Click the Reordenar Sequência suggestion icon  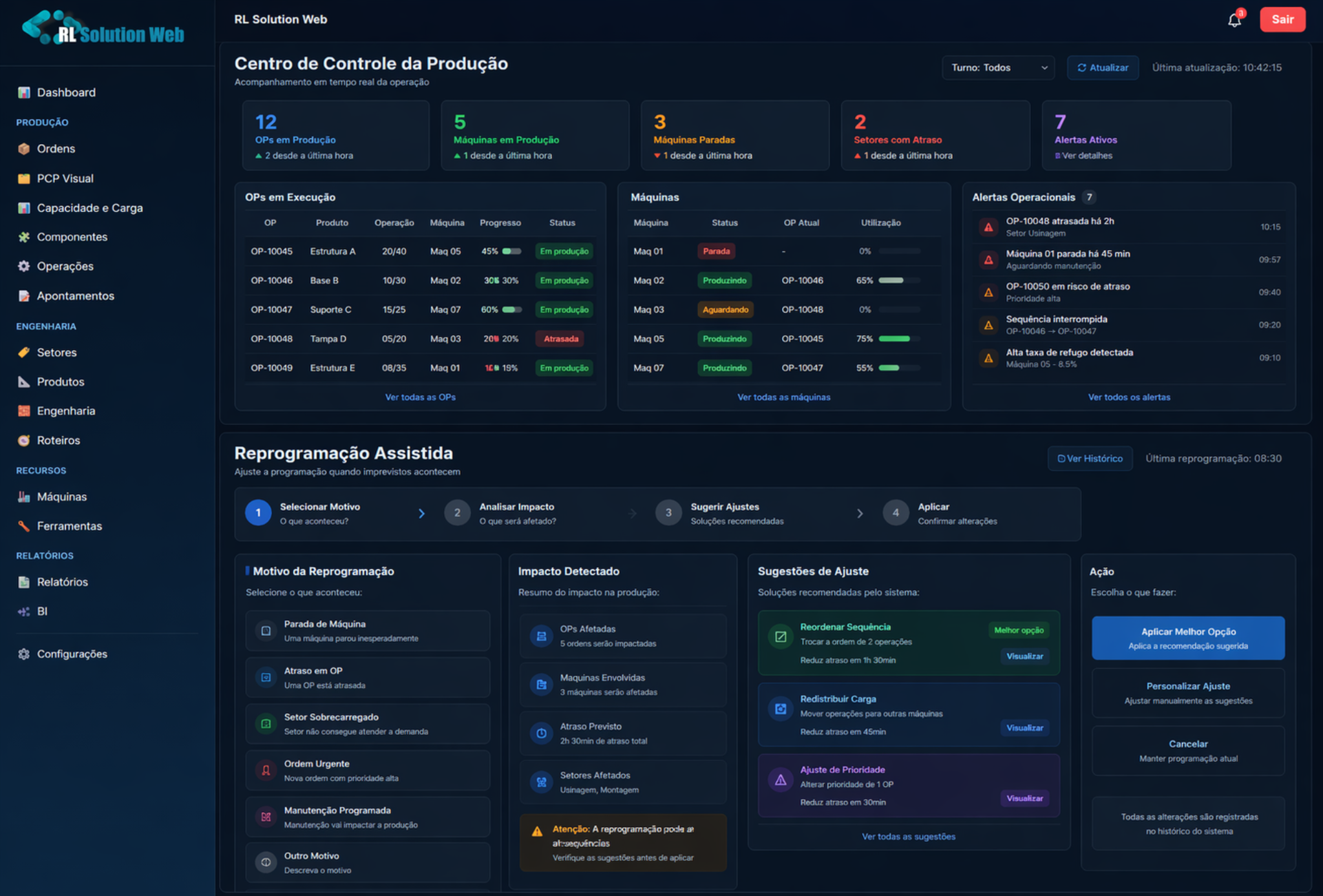780,636
